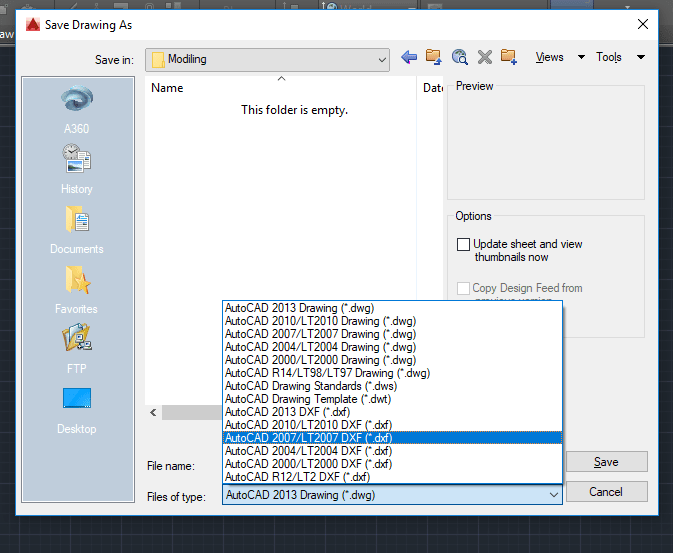Sort files by the Name column header
Image resolution: width=673 pixels, height=553 pixels.
pyautogui.click(x=281, y=88)
